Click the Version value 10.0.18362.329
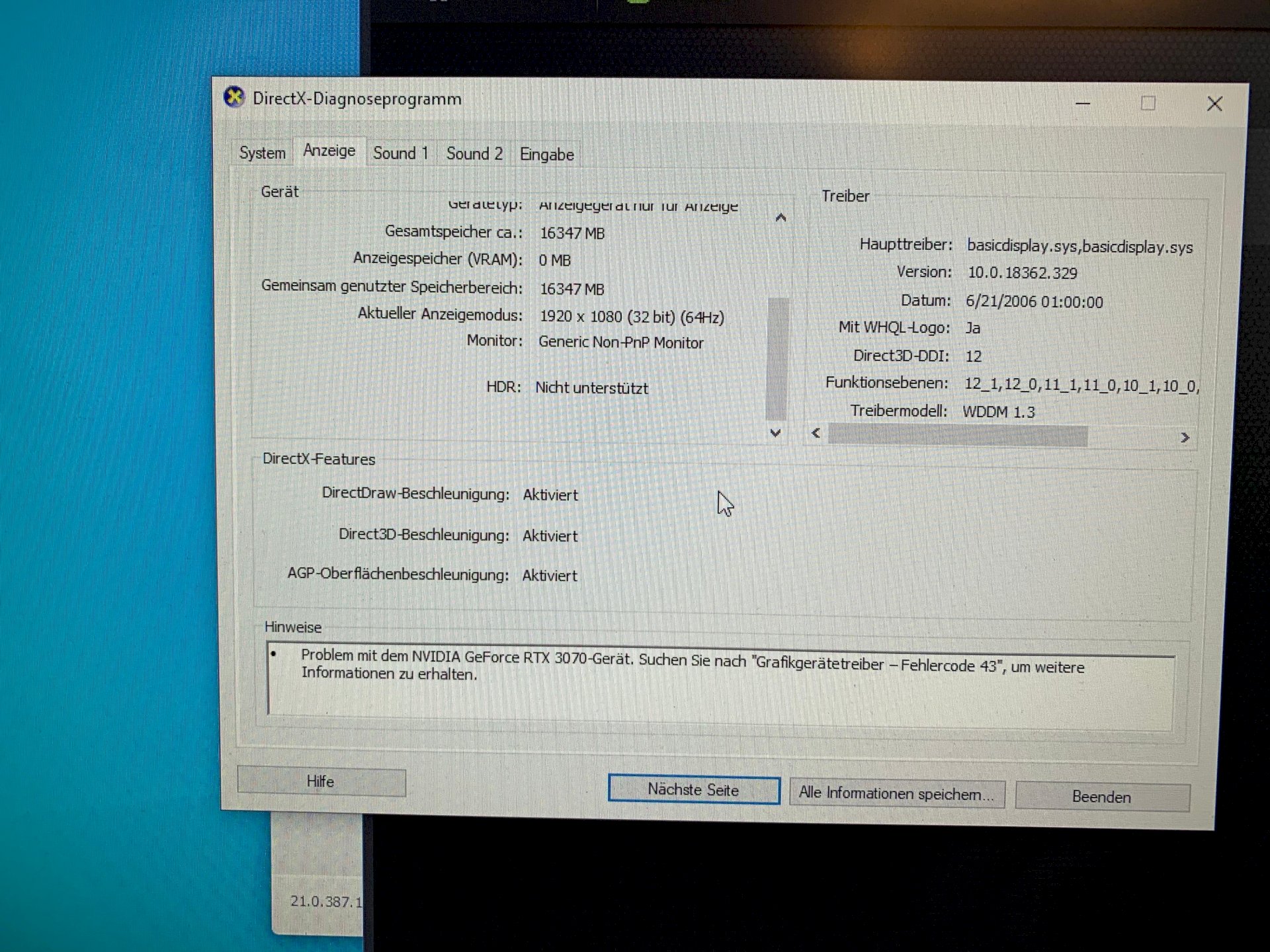1270x952 pixels. click(x=1023, y=273)
